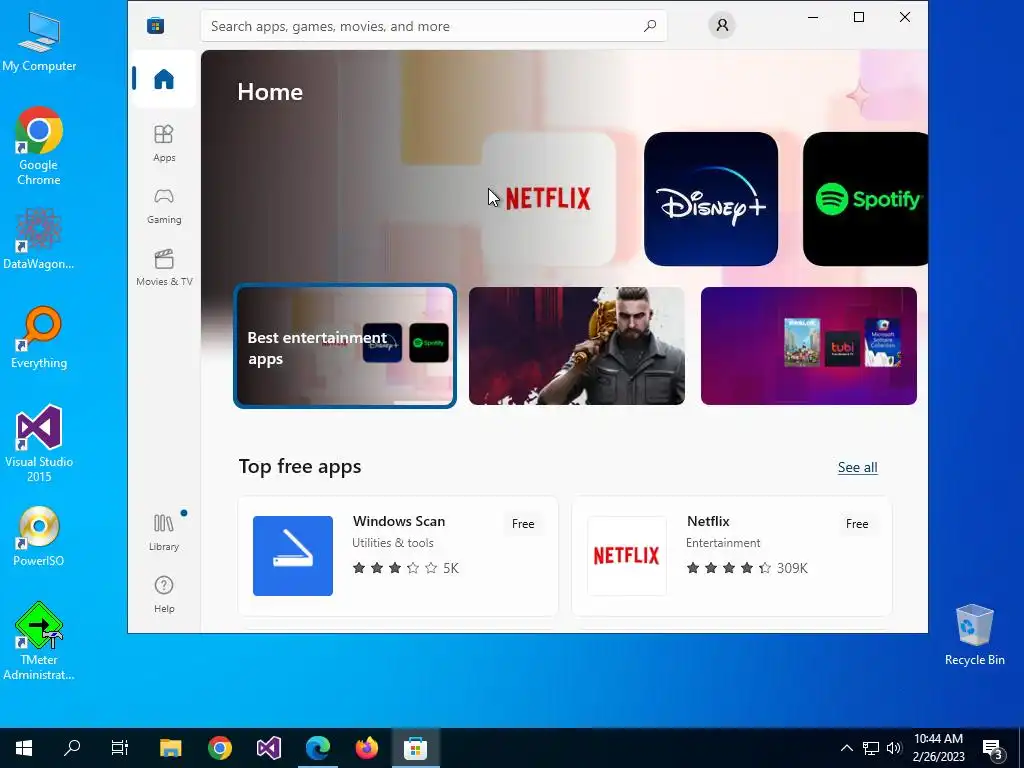Viewport: 1024px width, 768px height.
Task: Open the Roblox and tubi collection banner
Action: (808, 345)
